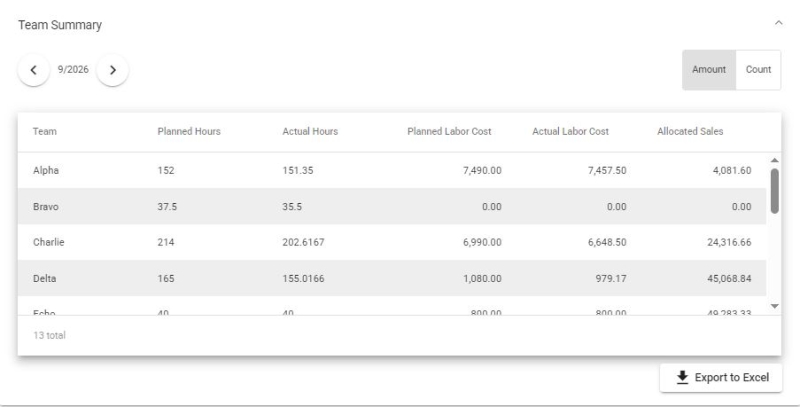Sort by Planned Hours column header
Screen dimensions: 800x407
[x=189, y=132]
